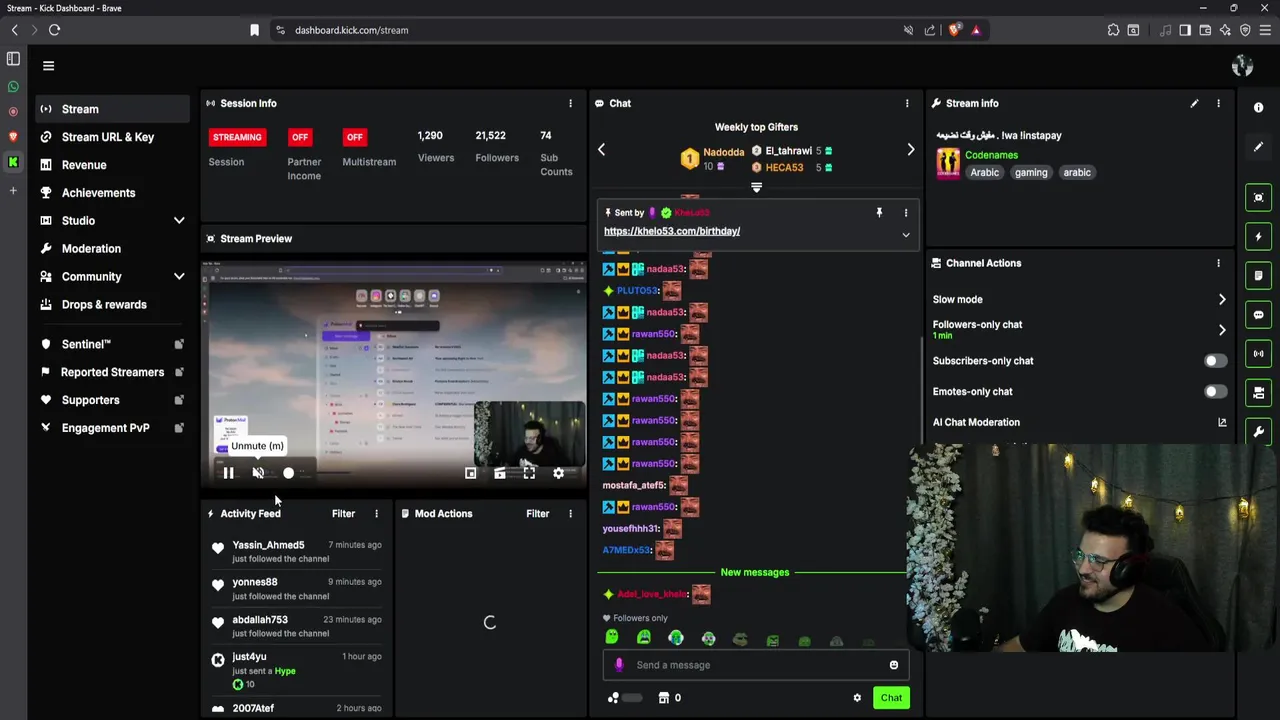Open the khelo53.com birthday link
This screenshot has width=1280, height=720.
672,231
